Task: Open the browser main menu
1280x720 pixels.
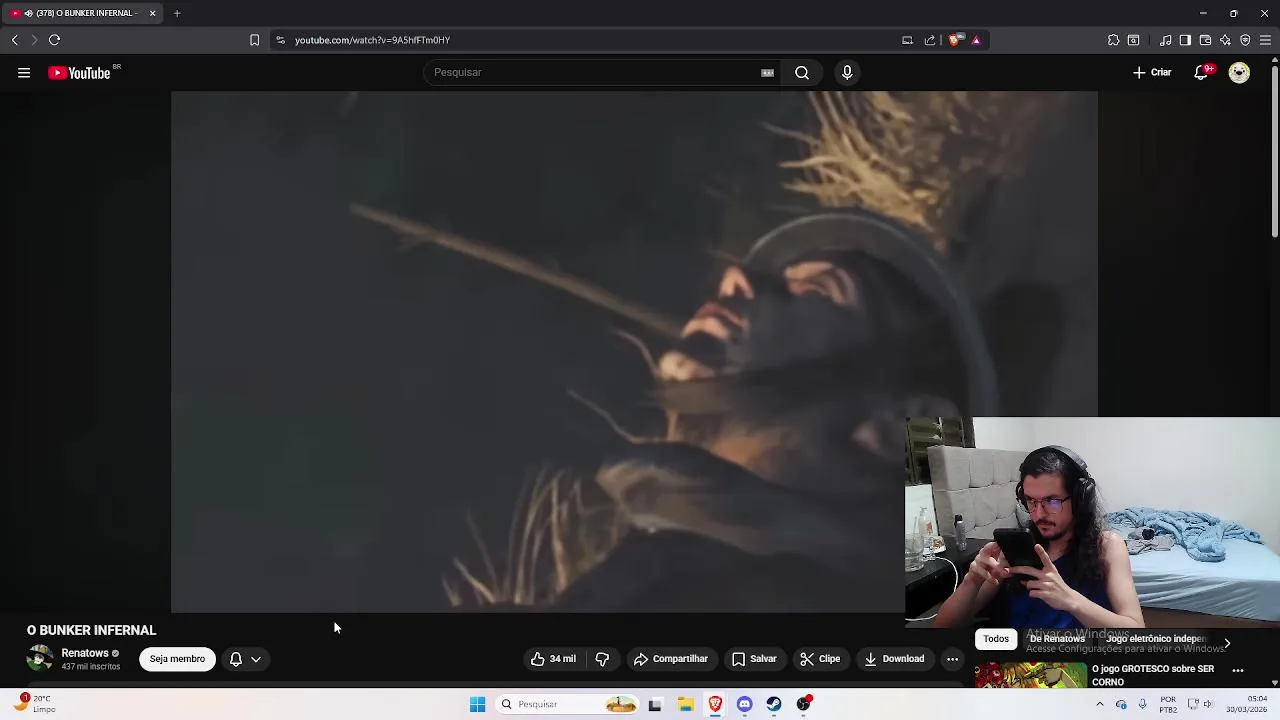Action: pos(1265,40)
